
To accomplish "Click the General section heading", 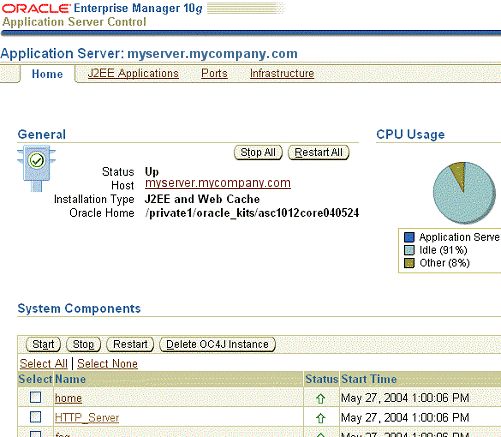I will coord(42,134).
